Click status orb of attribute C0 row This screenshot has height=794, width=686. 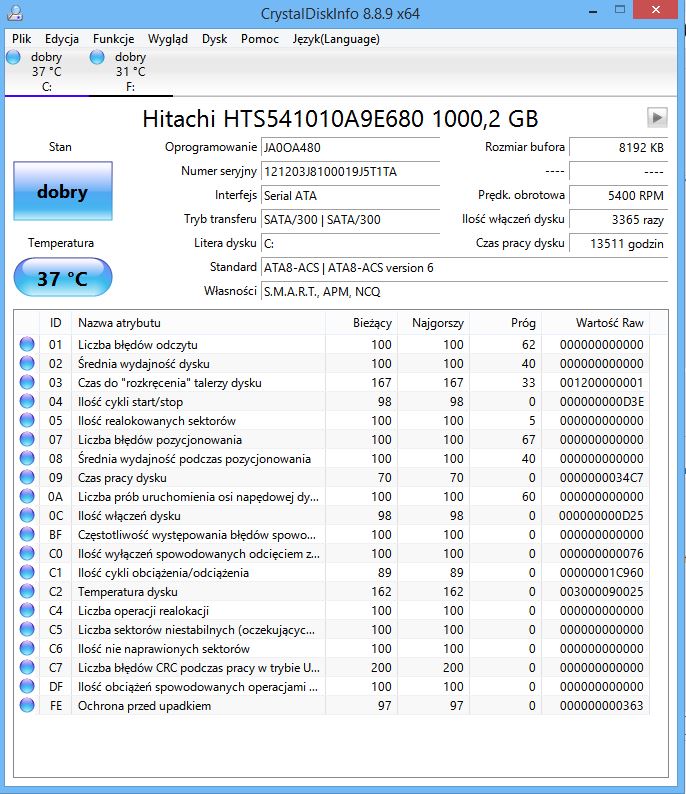(27, 553)
